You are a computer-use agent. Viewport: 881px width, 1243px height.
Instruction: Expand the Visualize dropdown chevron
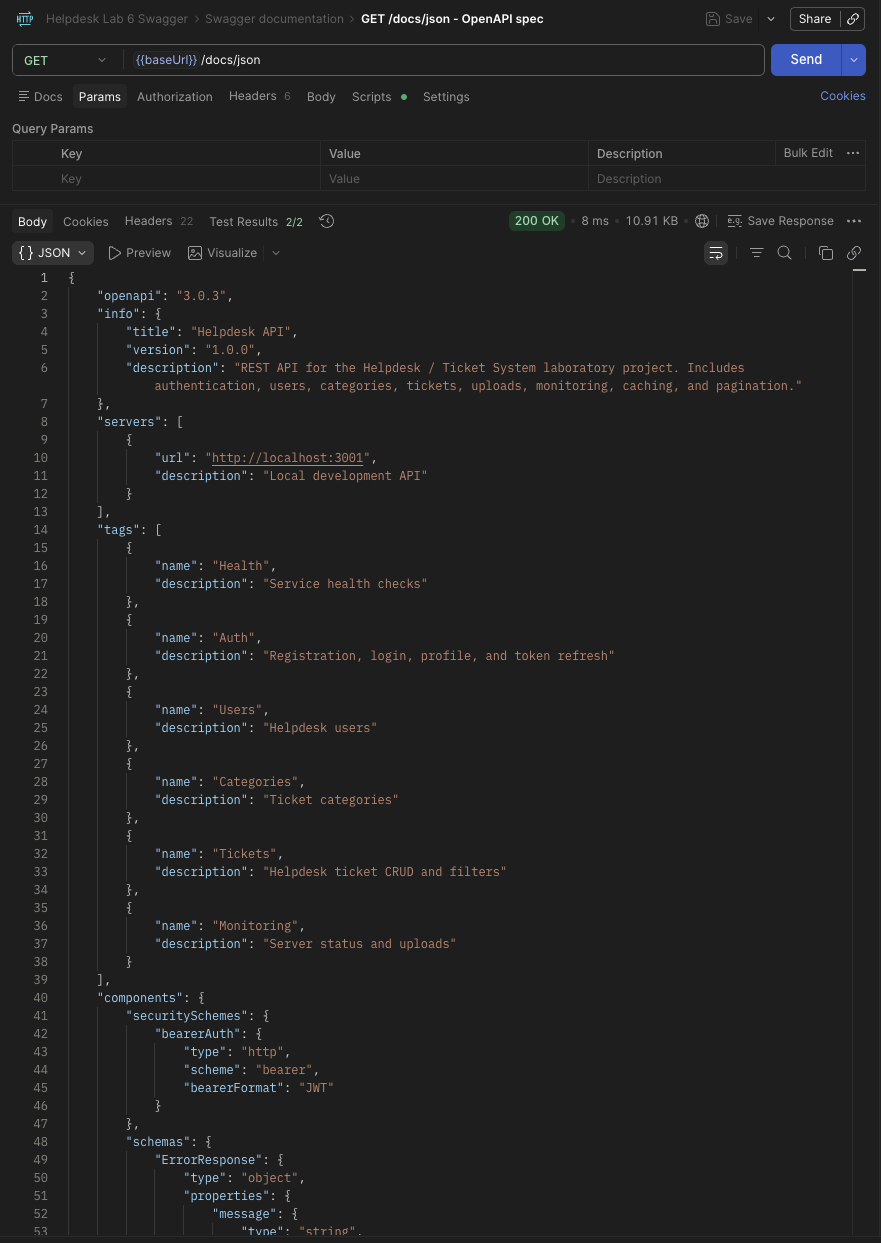[276, 253]
